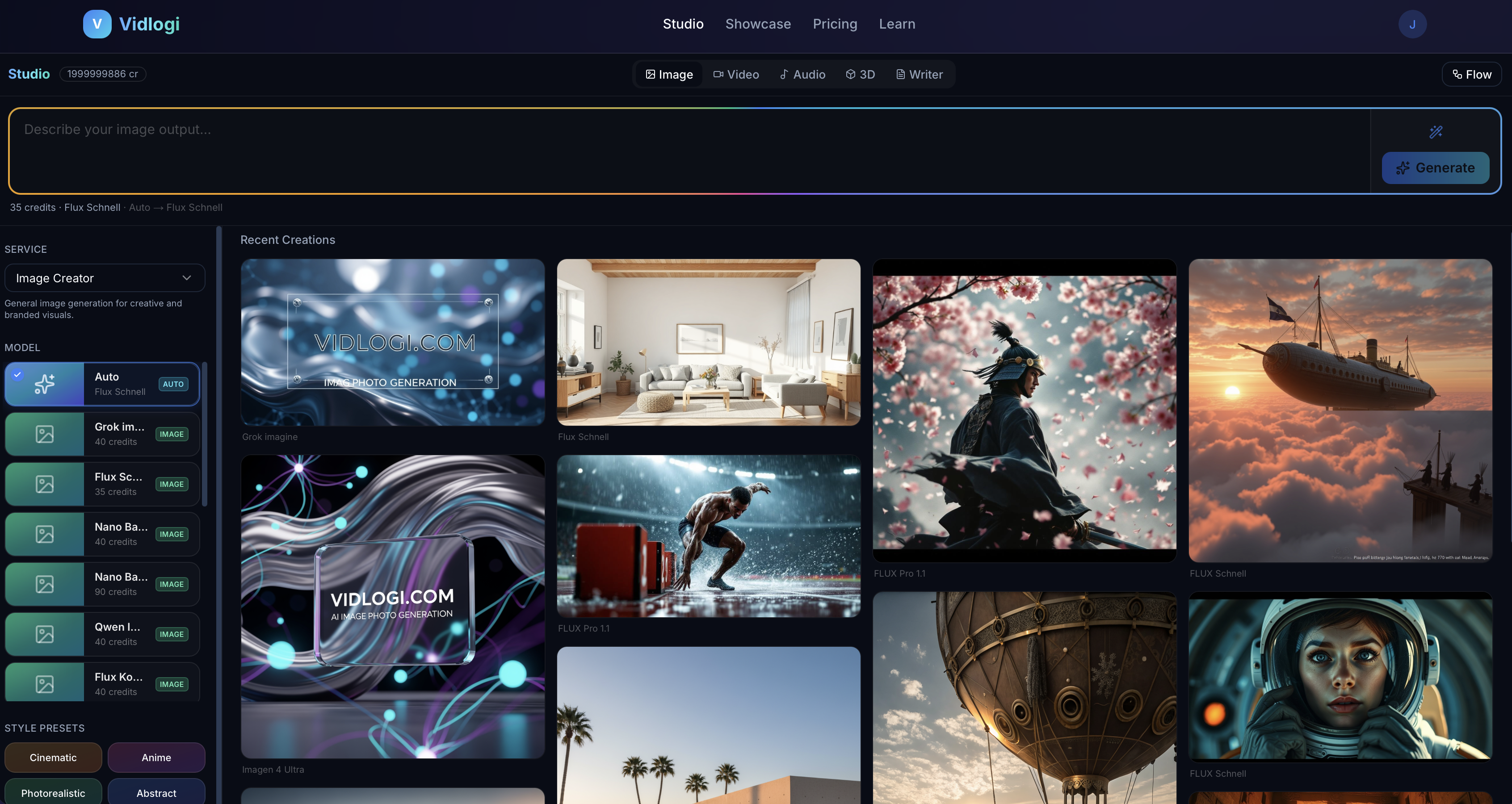Click the AUTO badge on Auto model

[173, 385]
